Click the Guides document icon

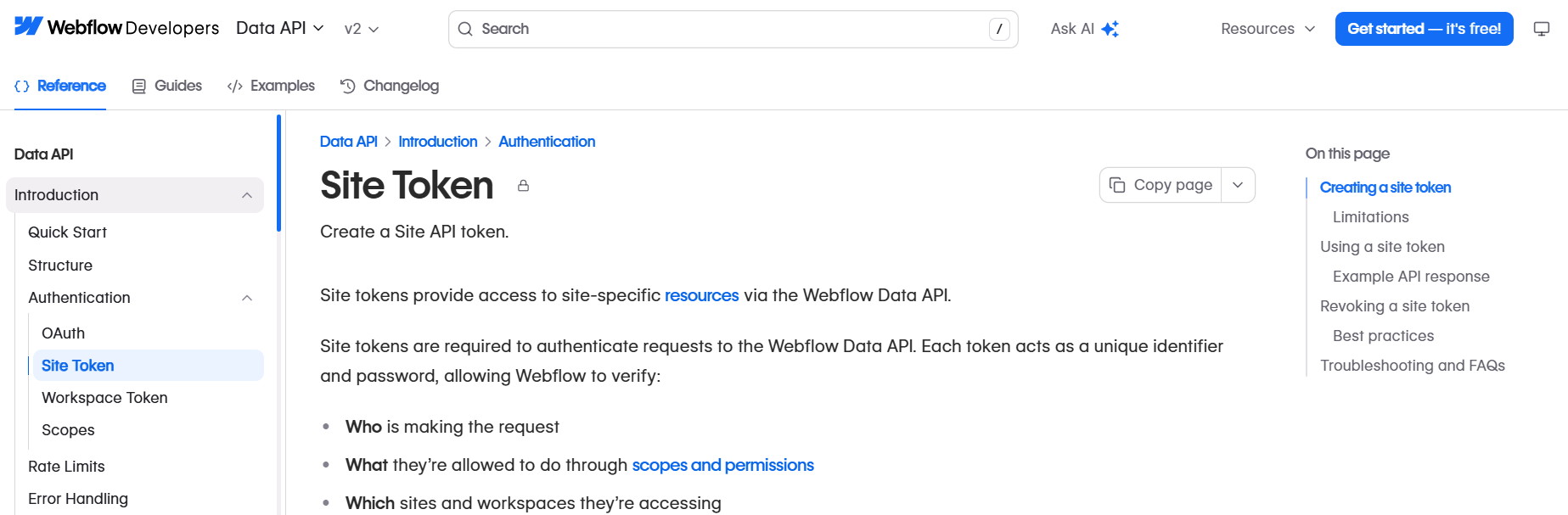coord(139,86)
